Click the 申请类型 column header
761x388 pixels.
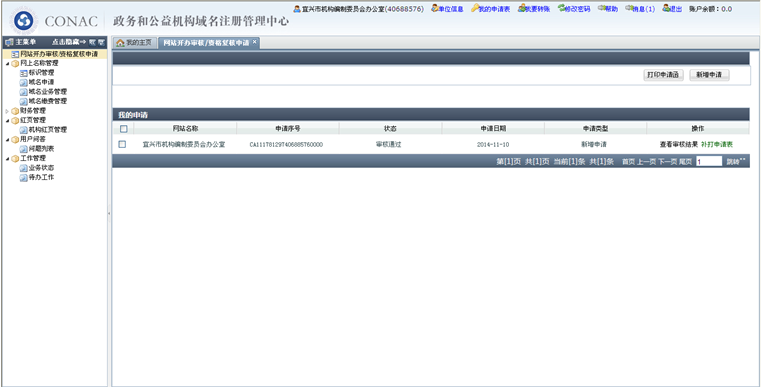click(596, 129)
